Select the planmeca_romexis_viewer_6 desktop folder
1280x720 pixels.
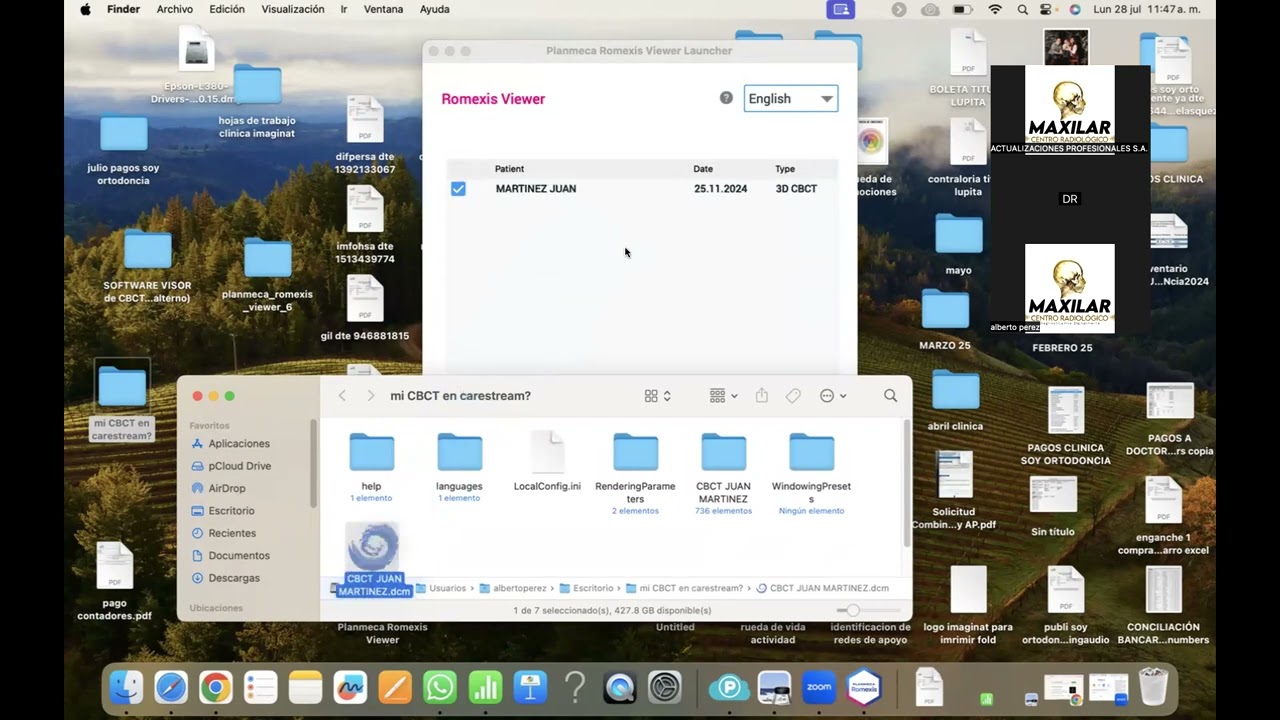[x=267, y=276]
